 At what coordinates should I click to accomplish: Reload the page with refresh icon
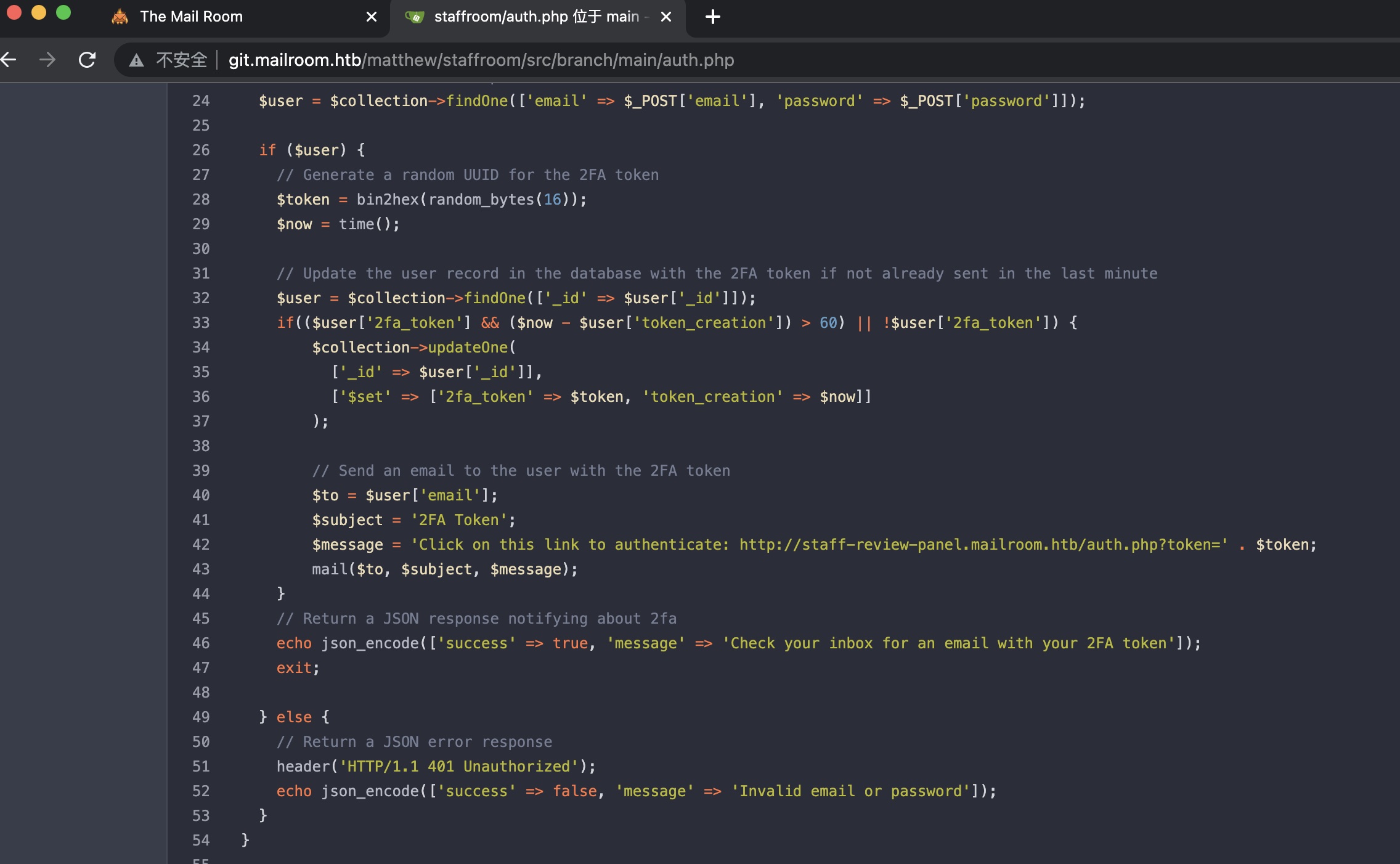tap(87, 60)
